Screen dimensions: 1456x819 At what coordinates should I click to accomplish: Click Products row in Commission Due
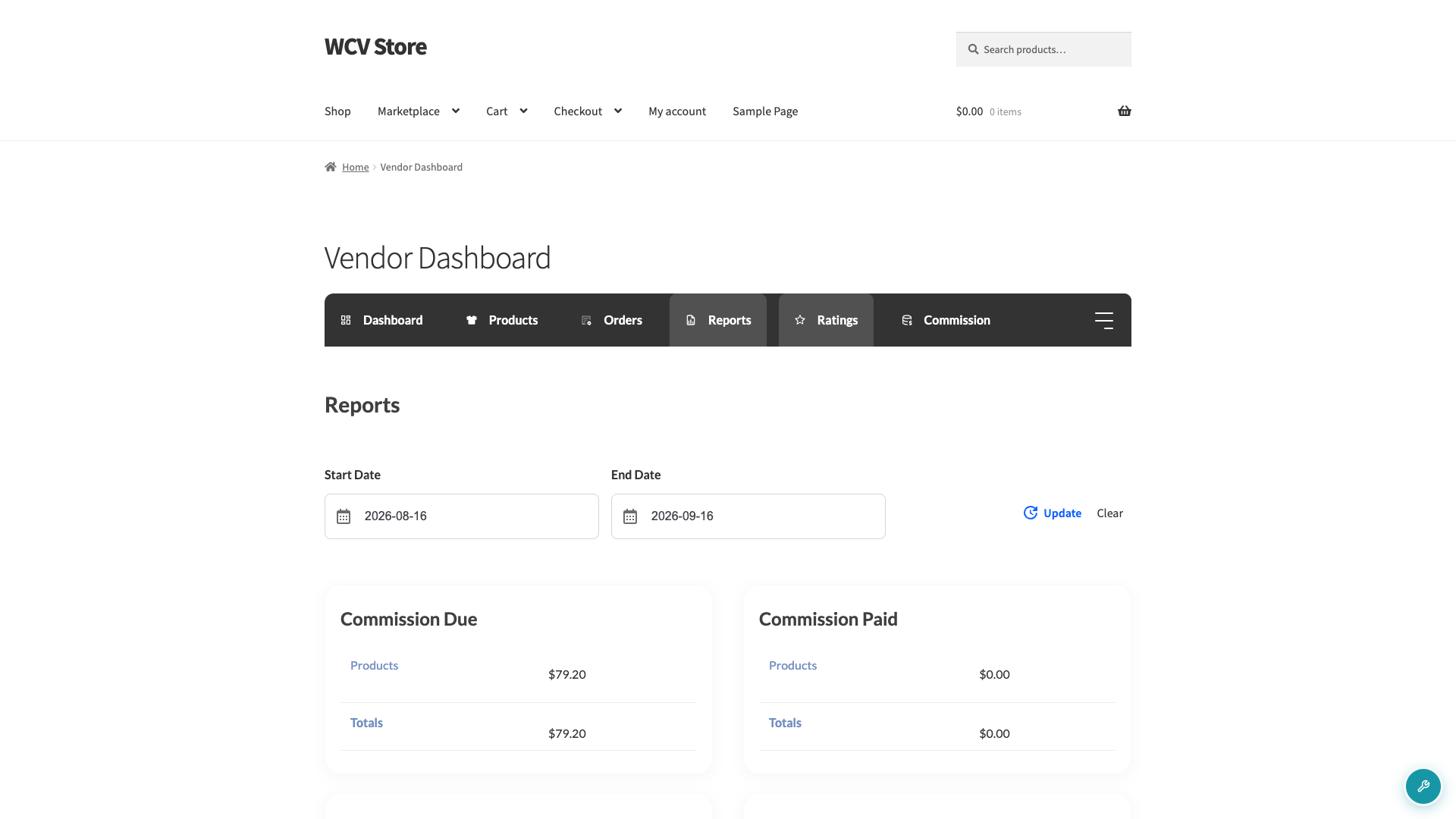(519, 673)
